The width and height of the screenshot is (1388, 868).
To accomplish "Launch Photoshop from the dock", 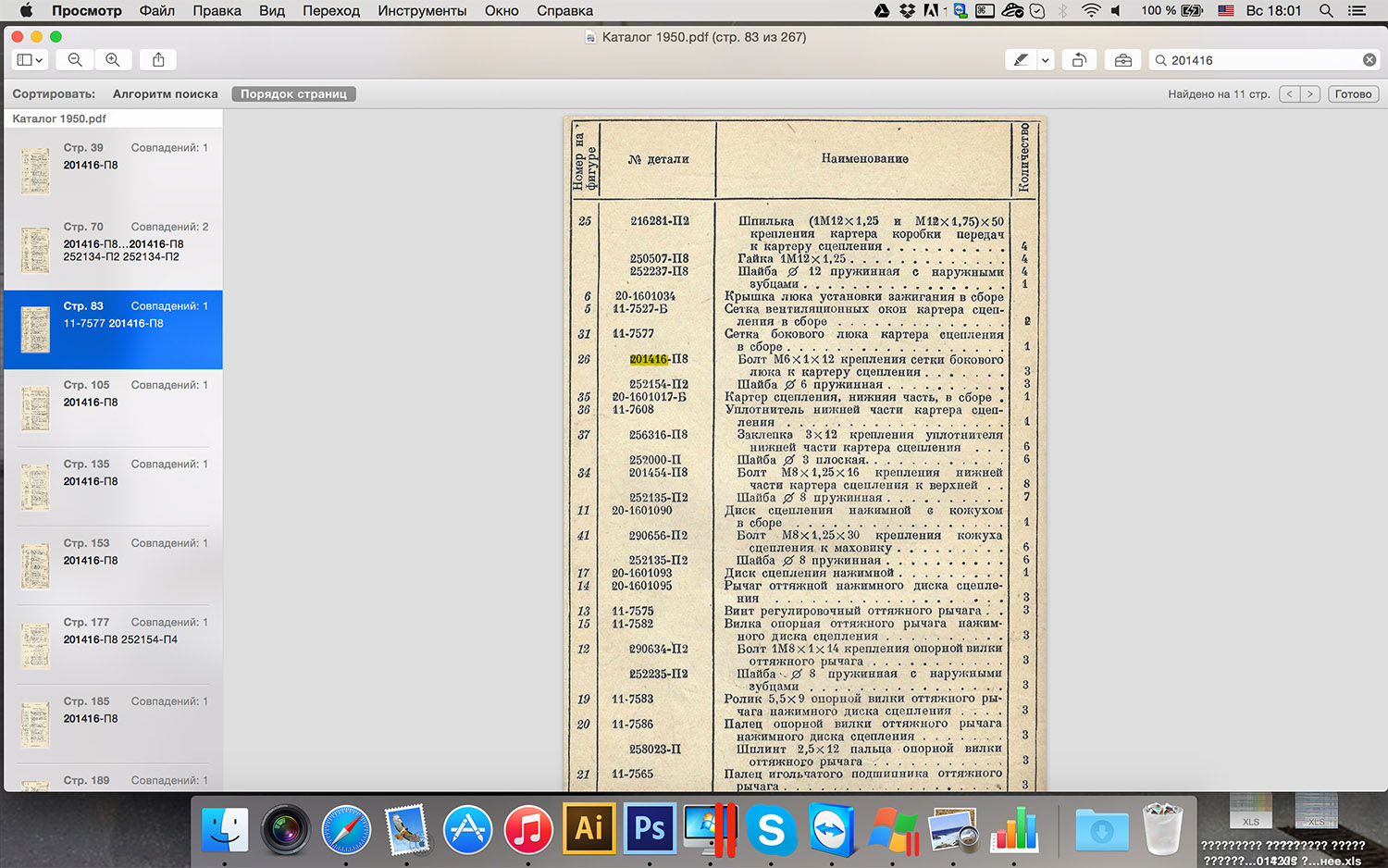I will [649, 828].
